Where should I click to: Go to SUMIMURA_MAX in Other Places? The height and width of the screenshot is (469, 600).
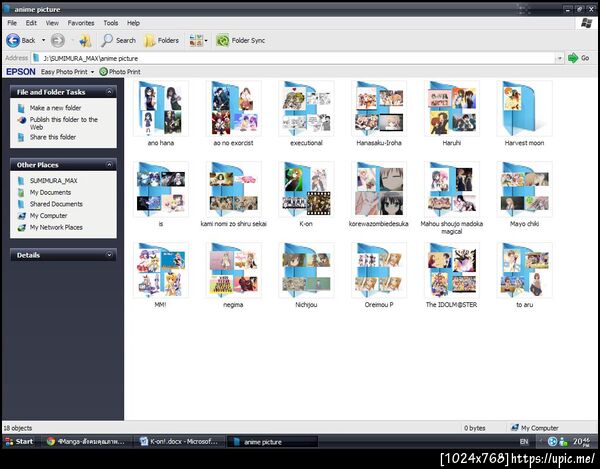pyautogui.click(x=54, y=181)
